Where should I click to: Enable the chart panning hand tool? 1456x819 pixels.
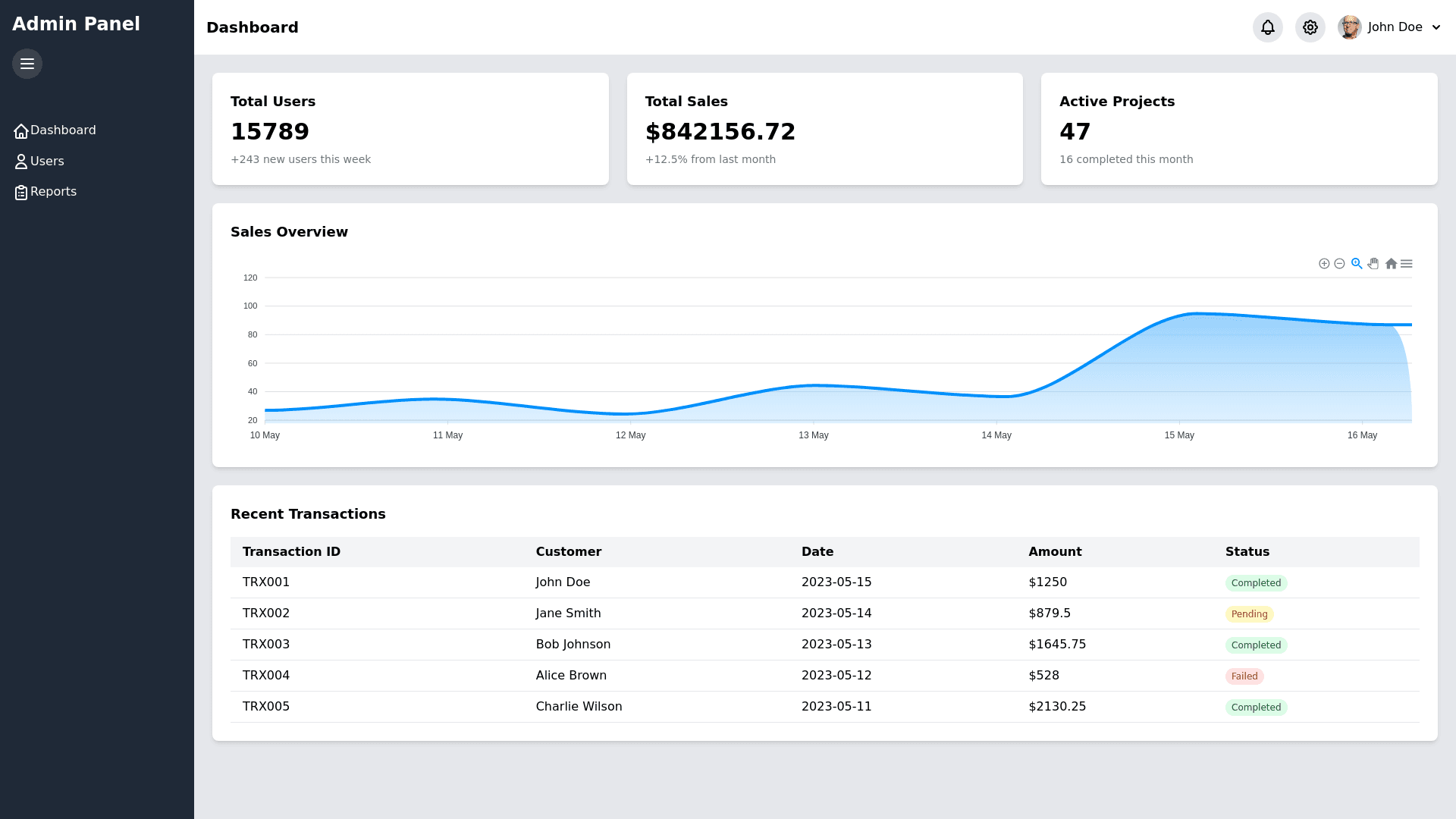(x=1373, y=264)
